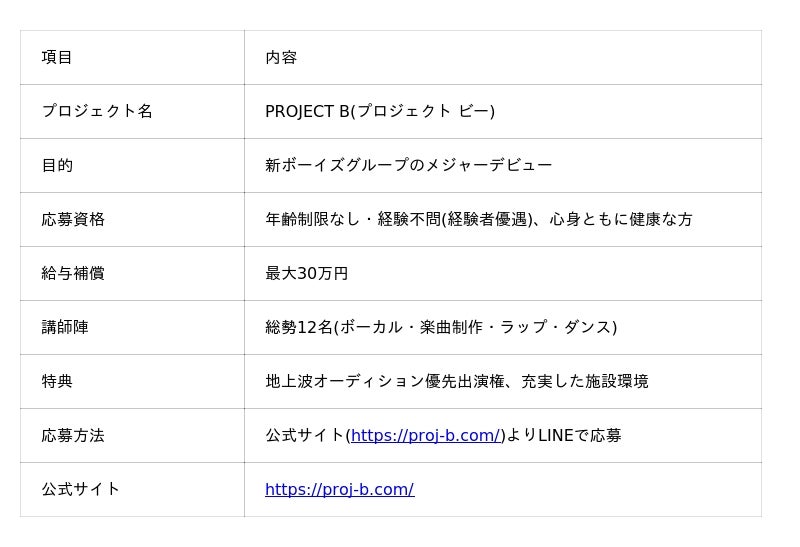Open the link in the 公式サイト row

pyautogui.click(x=339, y=490)
